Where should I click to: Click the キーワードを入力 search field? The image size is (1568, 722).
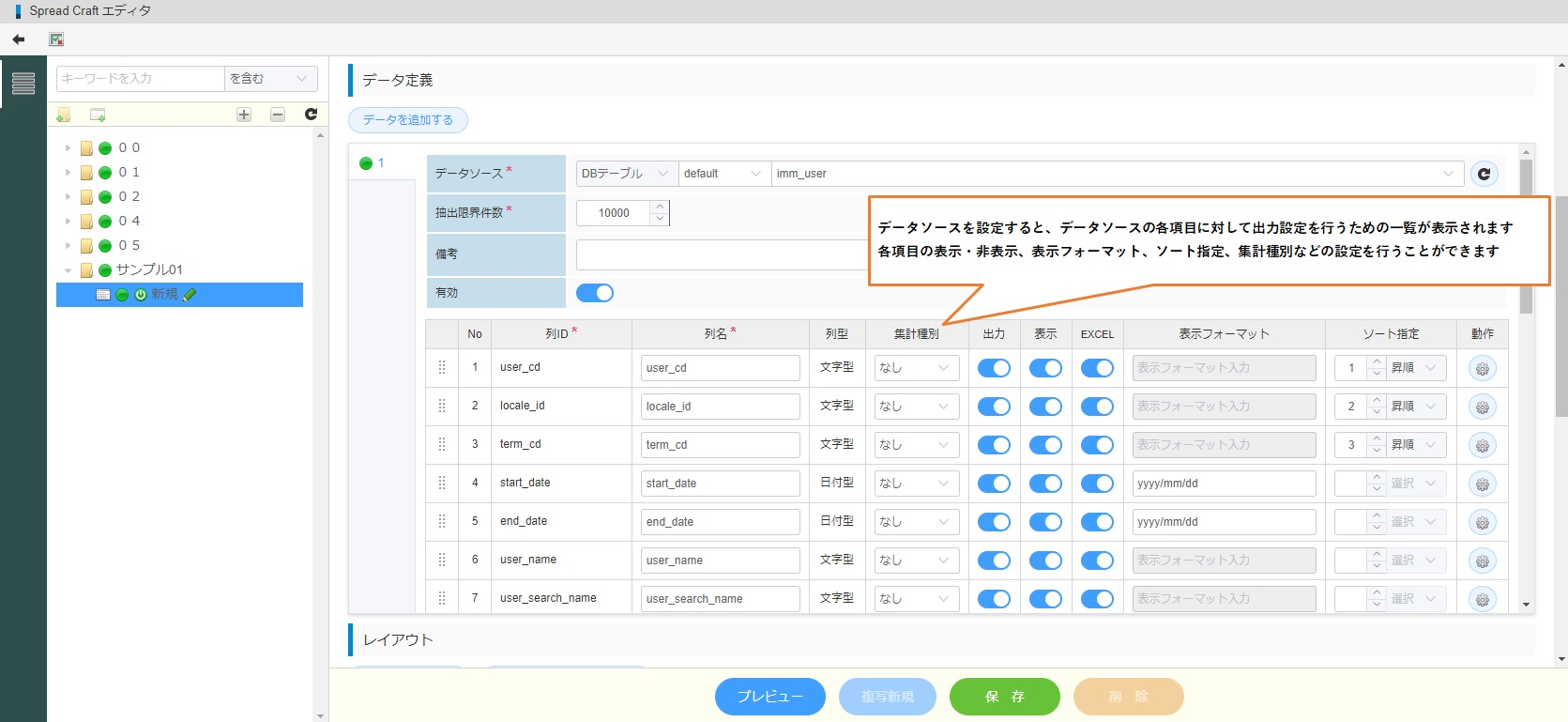140,79
